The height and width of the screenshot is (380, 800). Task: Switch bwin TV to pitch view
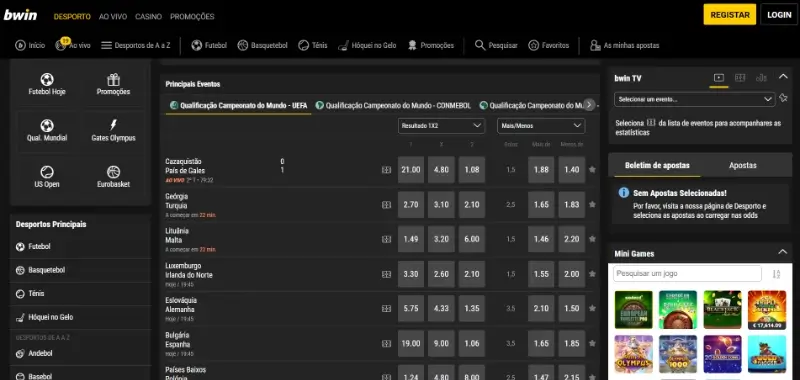pyautogui.click(x=740, y=78)
